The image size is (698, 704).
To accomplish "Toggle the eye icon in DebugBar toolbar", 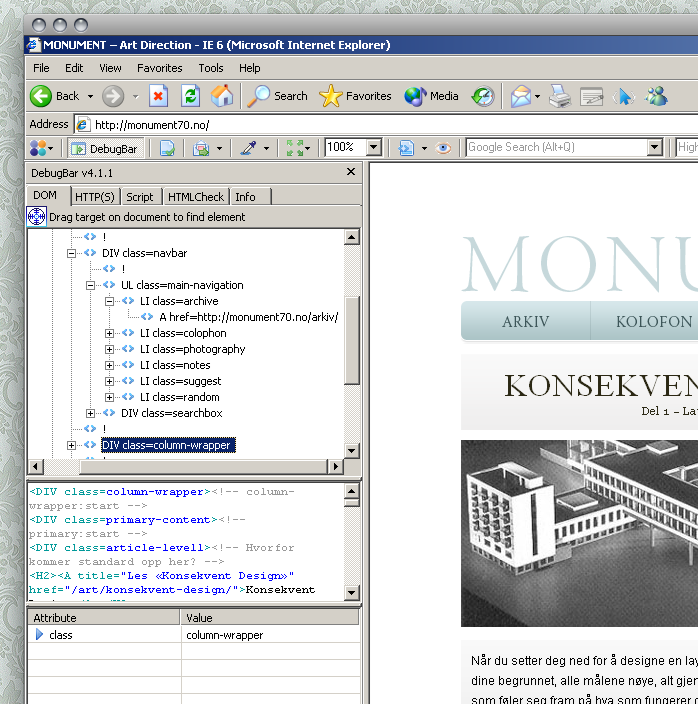I will pyautogui.click(x=443, y=148).
